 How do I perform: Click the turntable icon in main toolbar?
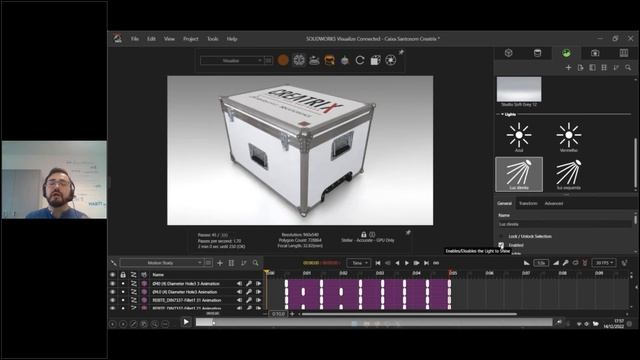tap(314, 60)
